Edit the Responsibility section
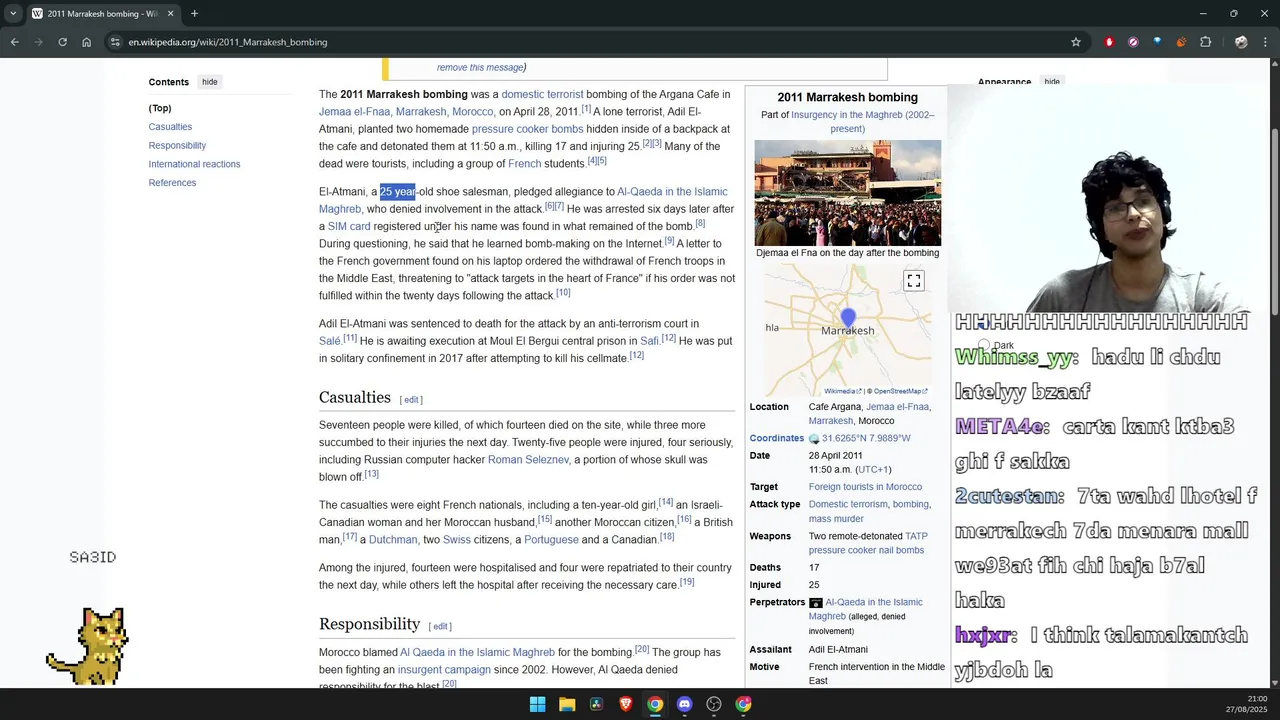Screen dimensions: 1280x720 click(440, 626)
